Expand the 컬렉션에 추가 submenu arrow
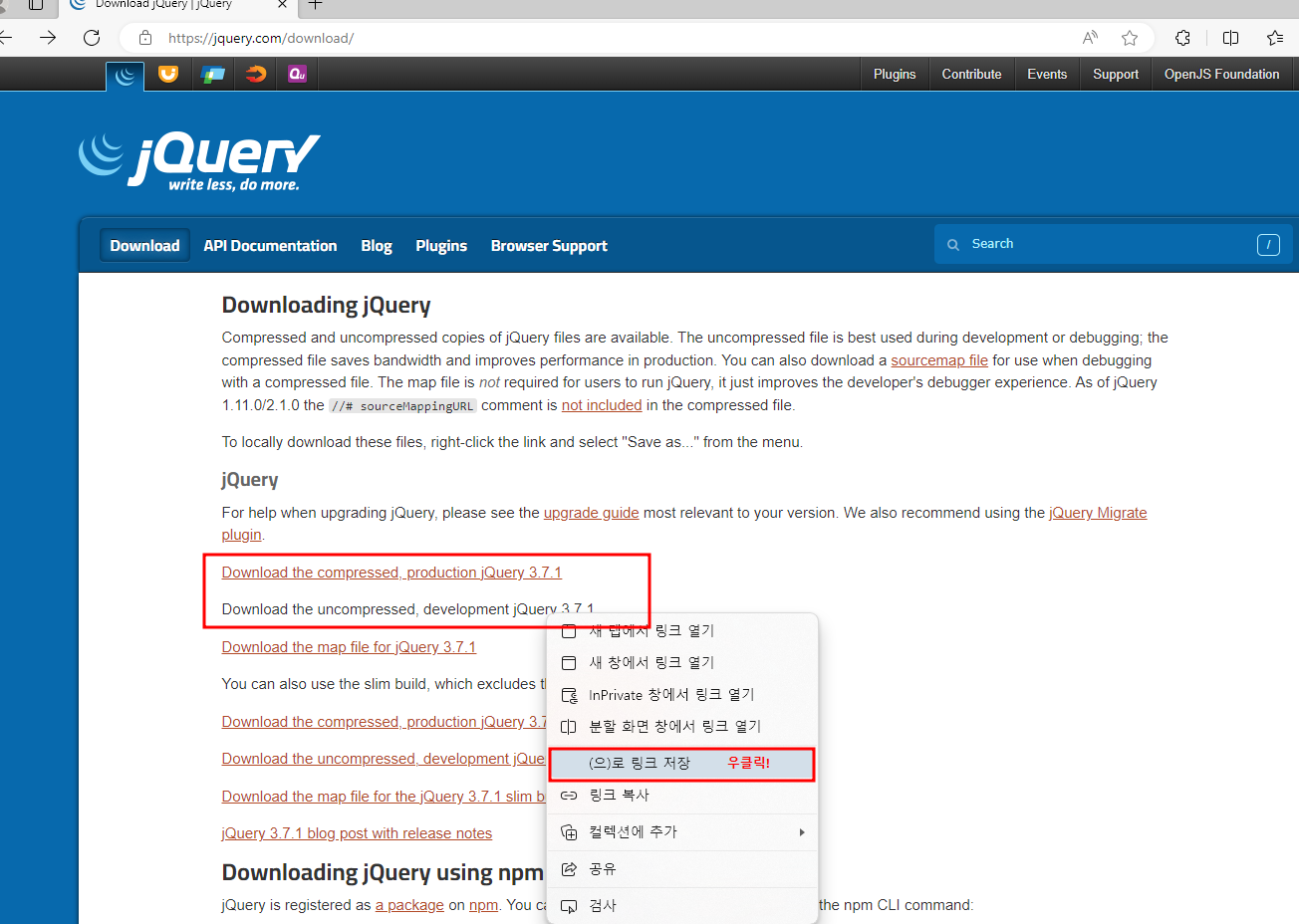This screenshot has width=1299, height=924. pyautogui.click(x=802, y=832)
